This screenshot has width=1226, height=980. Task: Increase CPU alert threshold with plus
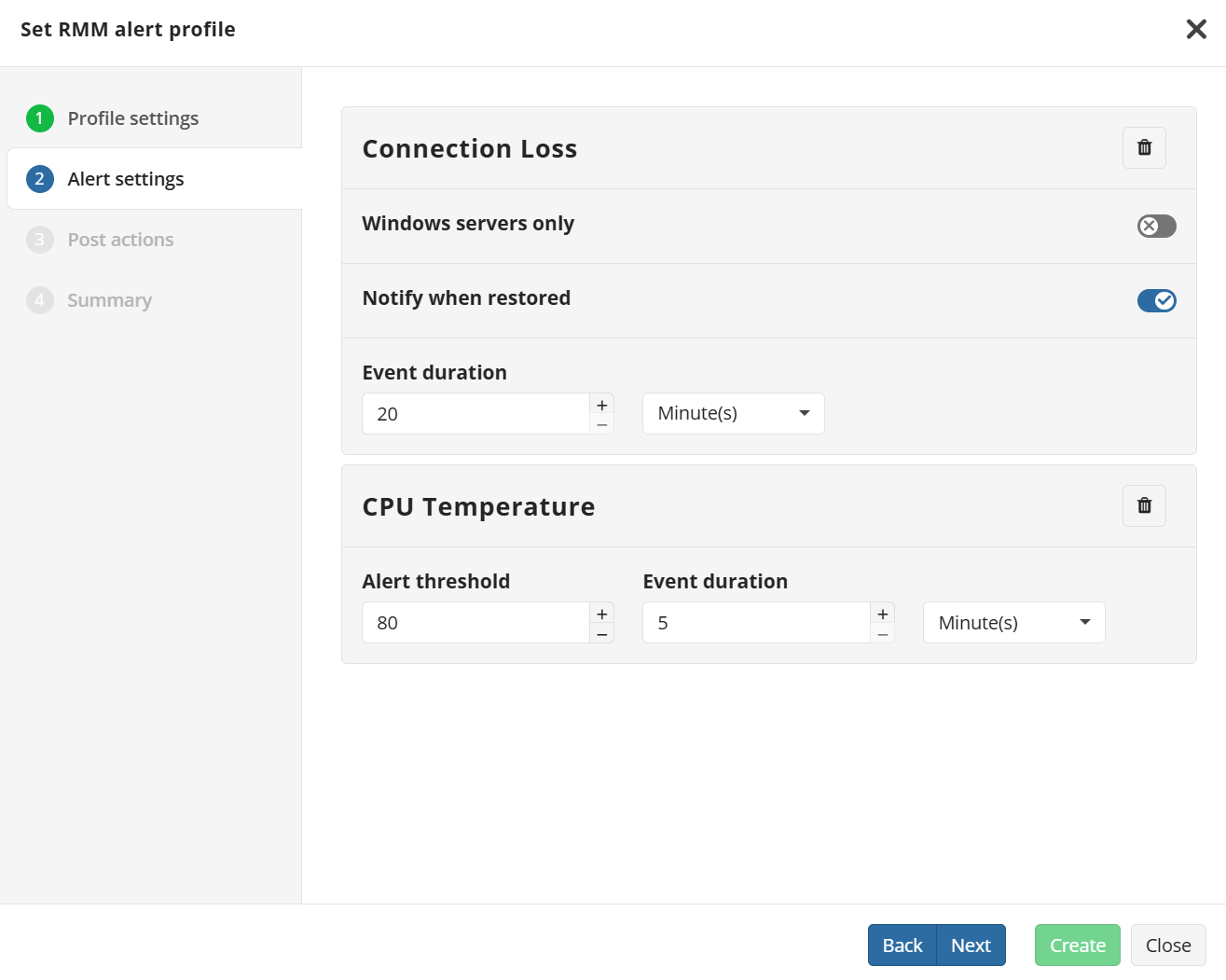[x=602, y=613]
